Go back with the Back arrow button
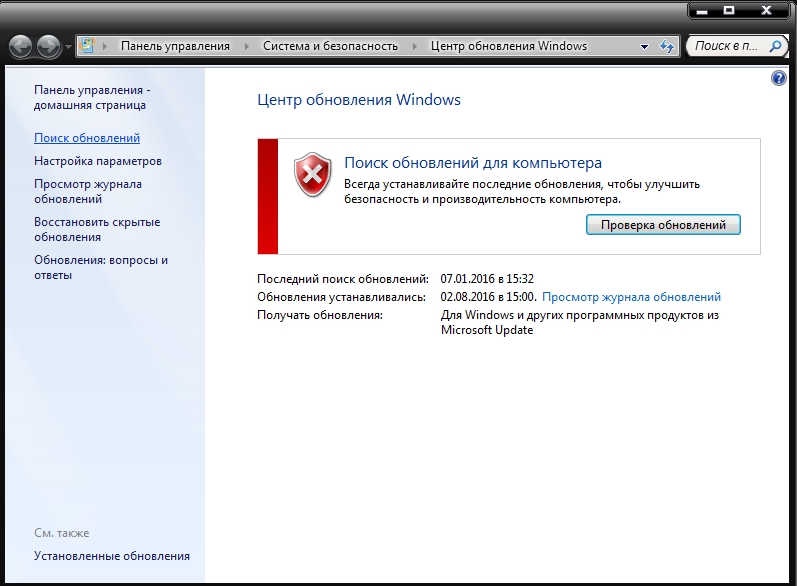The width and height of the screenshot is (797, 586). [20, 46]
